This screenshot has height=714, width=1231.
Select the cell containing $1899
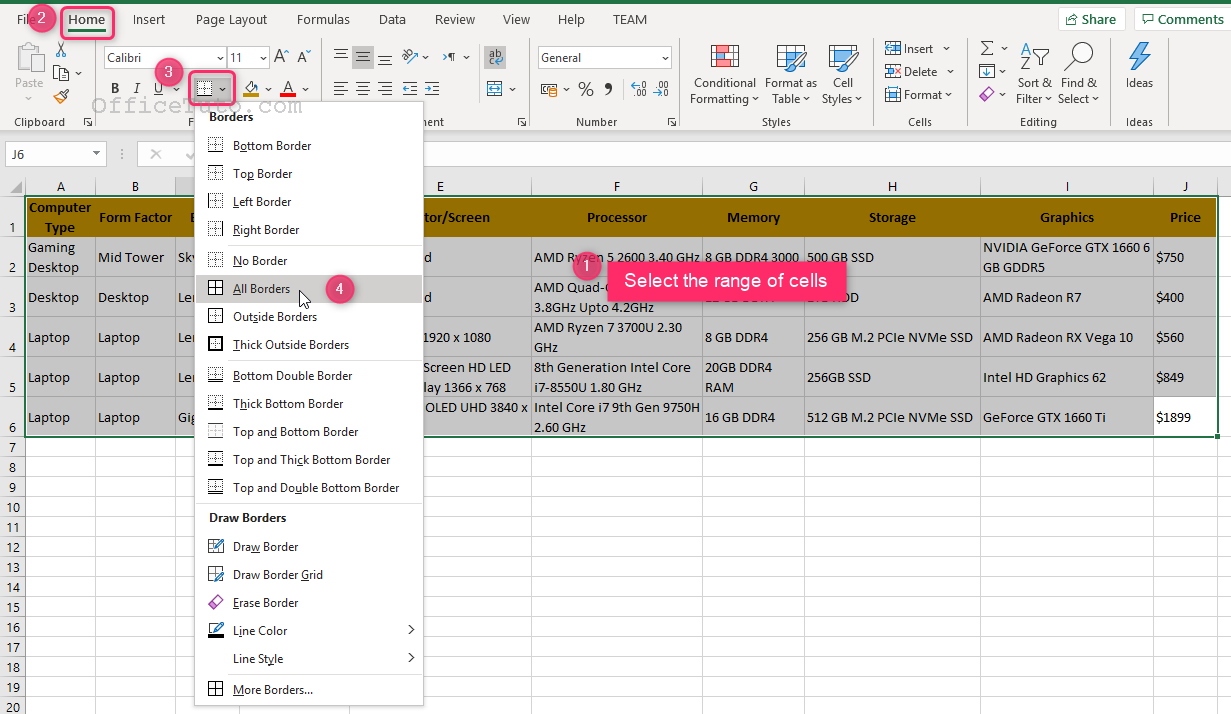[x=1185, y=417]
